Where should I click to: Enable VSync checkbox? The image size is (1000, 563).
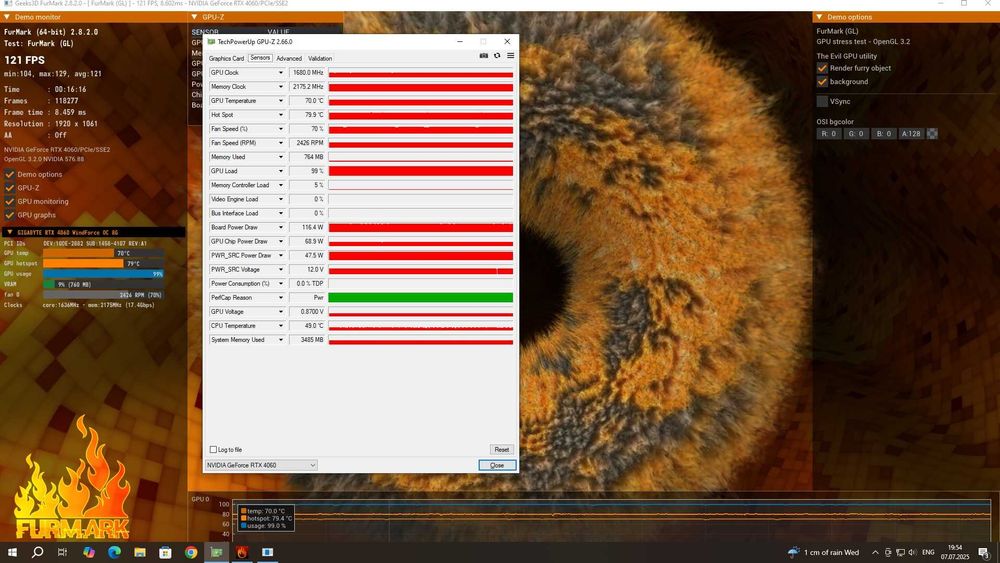822,101
